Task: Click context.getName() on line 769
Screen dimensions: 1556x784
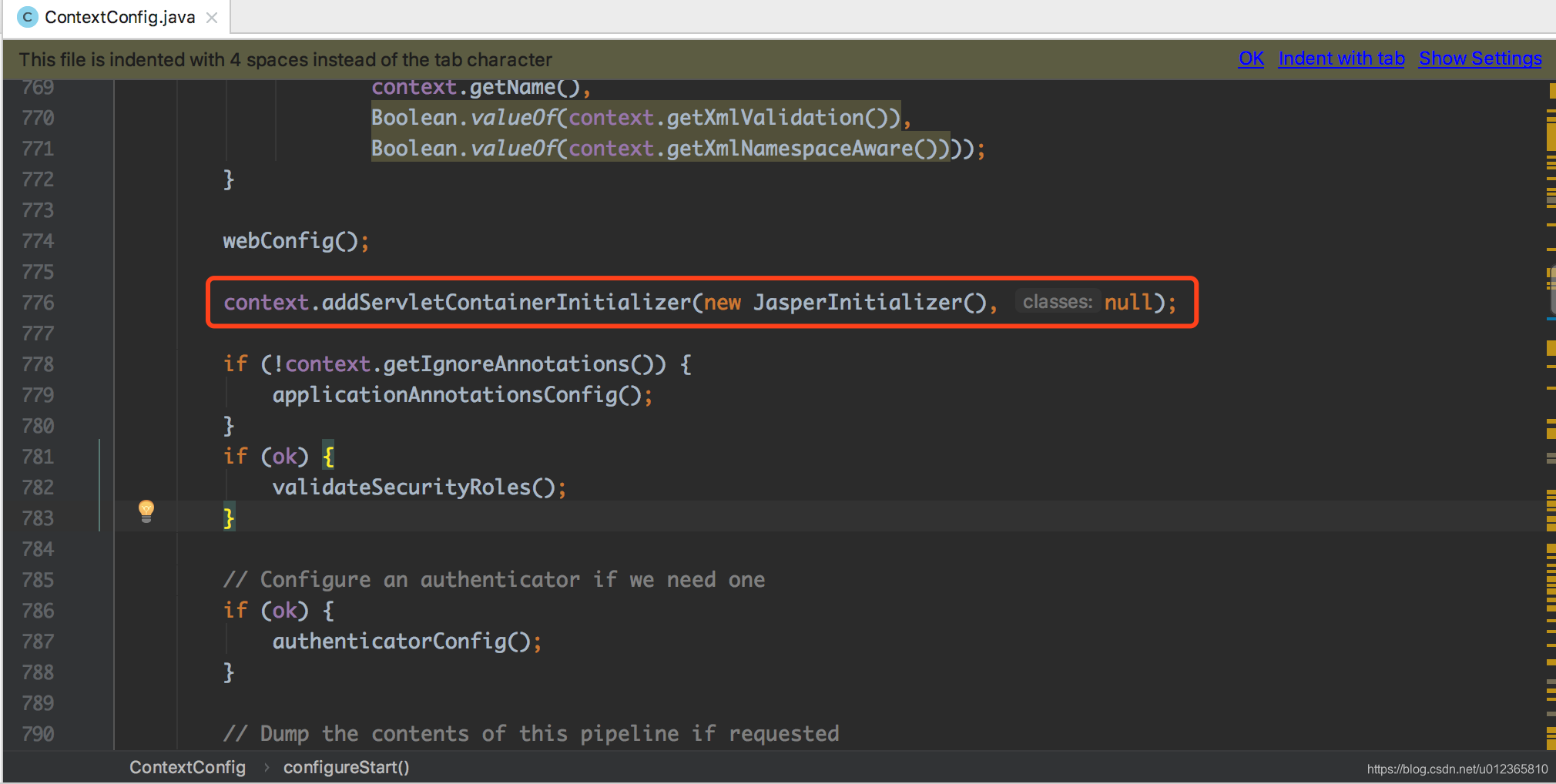Action: tap(475, 88)
